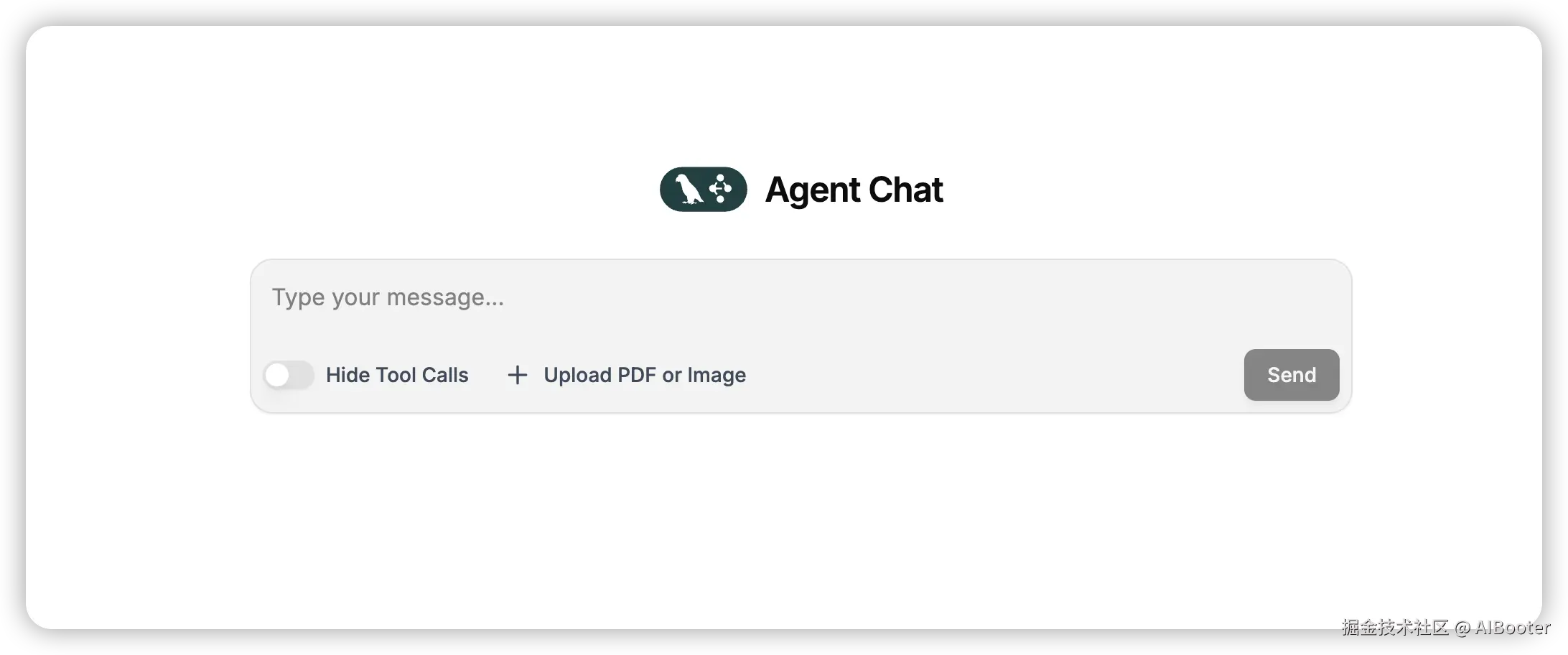The width and height of the screenshot is (1568, 655).
Task: Click the plus icon beside Upload PDF
Action: pos(517,375)
